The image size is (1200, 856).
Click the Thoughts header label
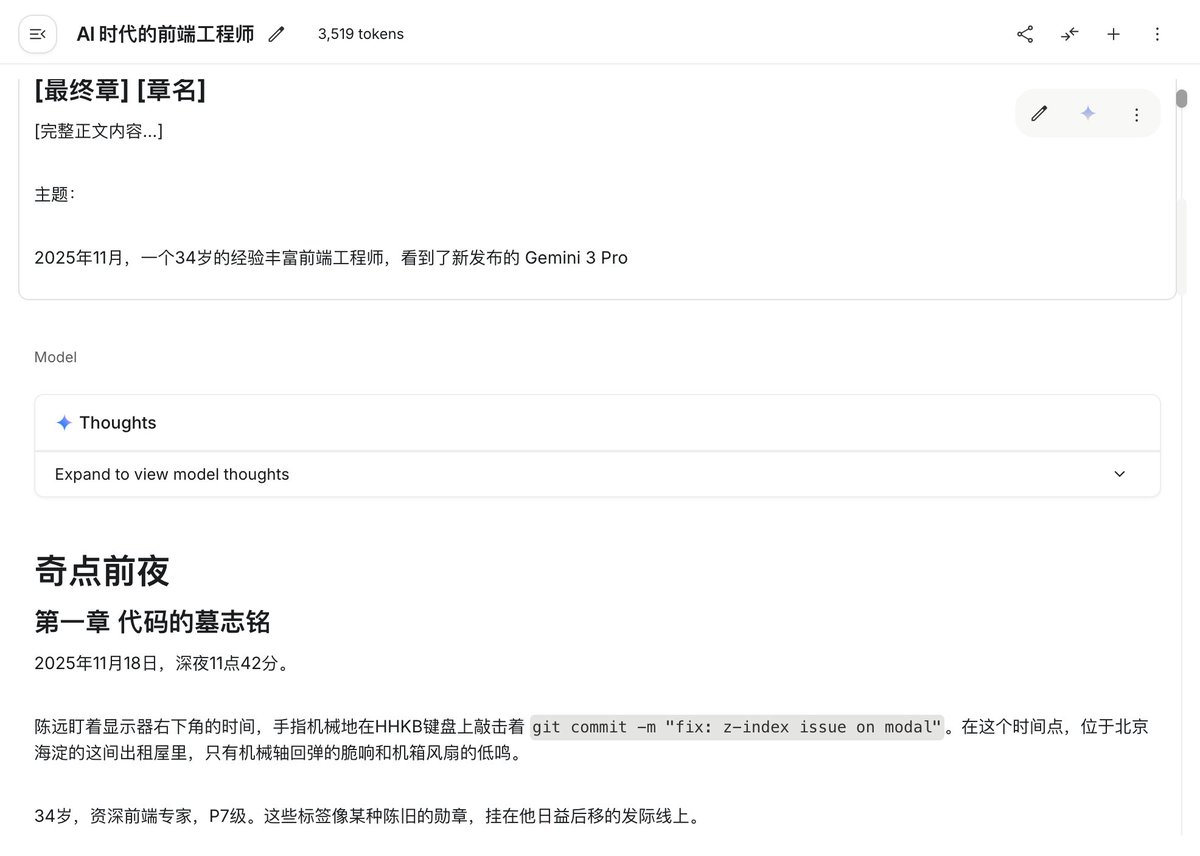point(118,423)
